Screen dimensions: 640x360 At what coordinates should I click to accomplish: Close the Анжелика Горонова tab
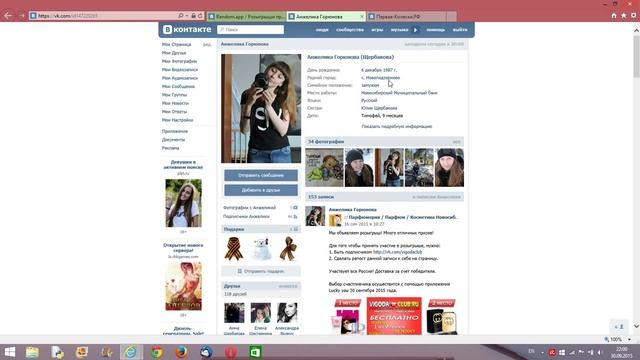(x=362, y=17)
